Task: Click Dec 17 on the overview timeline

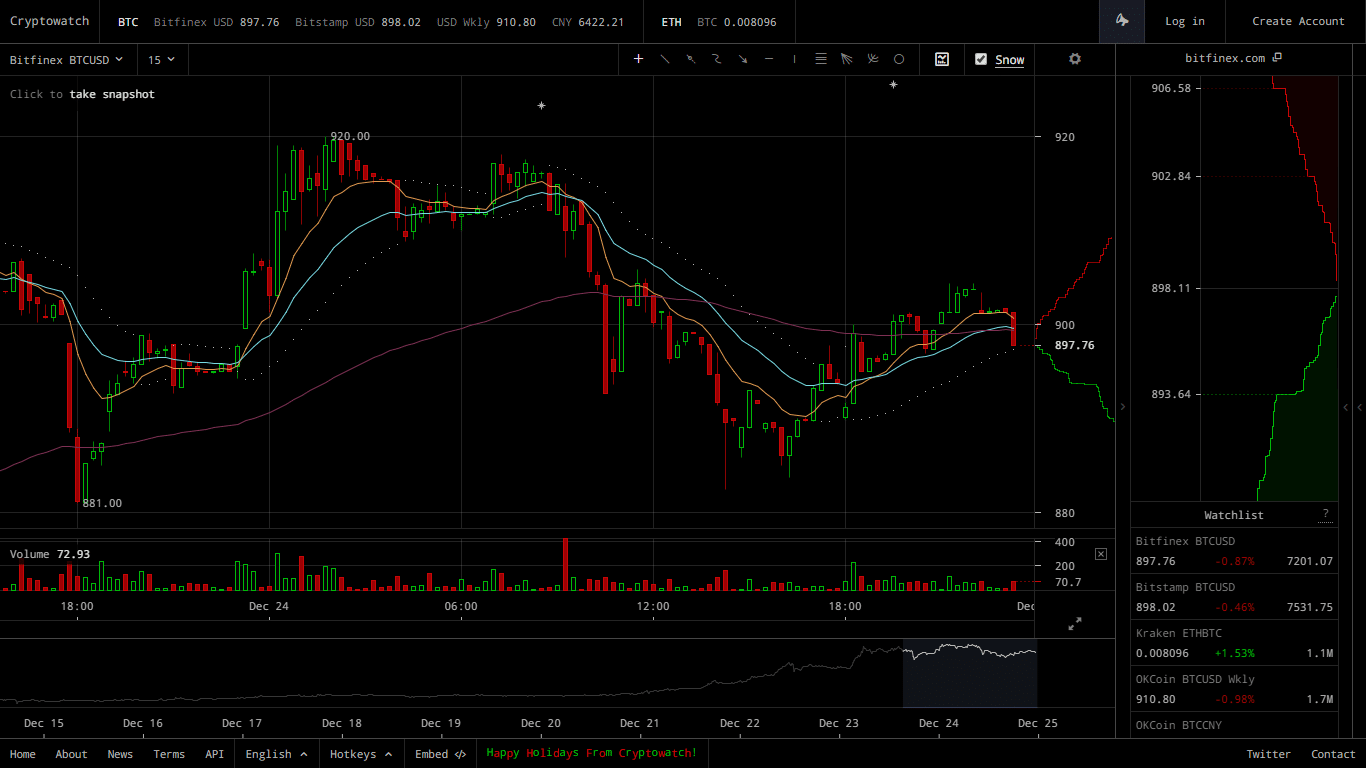Action: click(242, 723)
